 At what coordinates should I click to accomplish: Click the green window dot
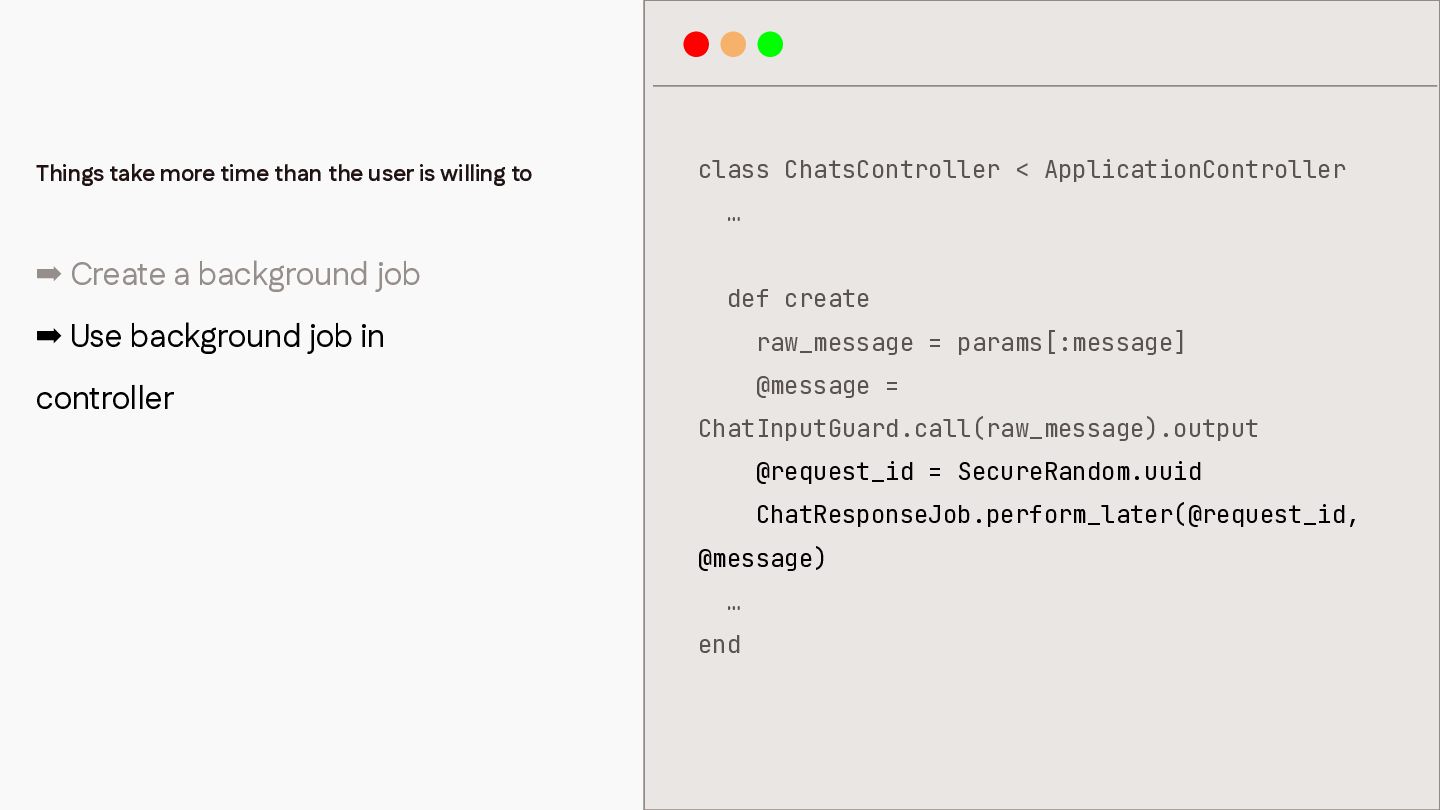pyautogui.click(x=770, y=44)
